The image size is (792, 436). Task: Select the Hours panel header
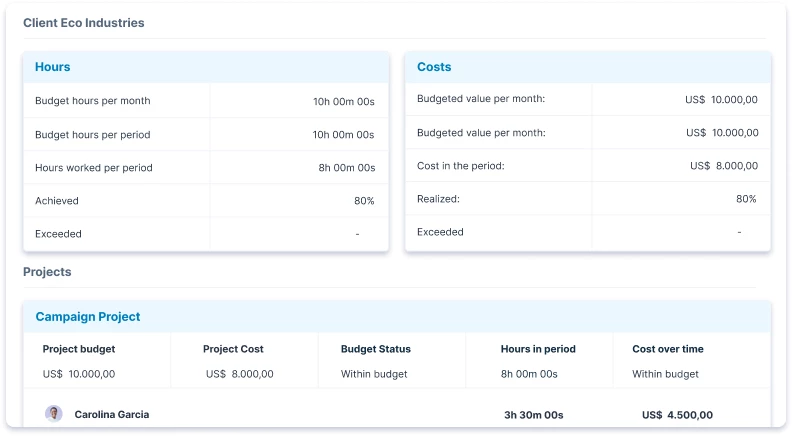coord(53,67)
